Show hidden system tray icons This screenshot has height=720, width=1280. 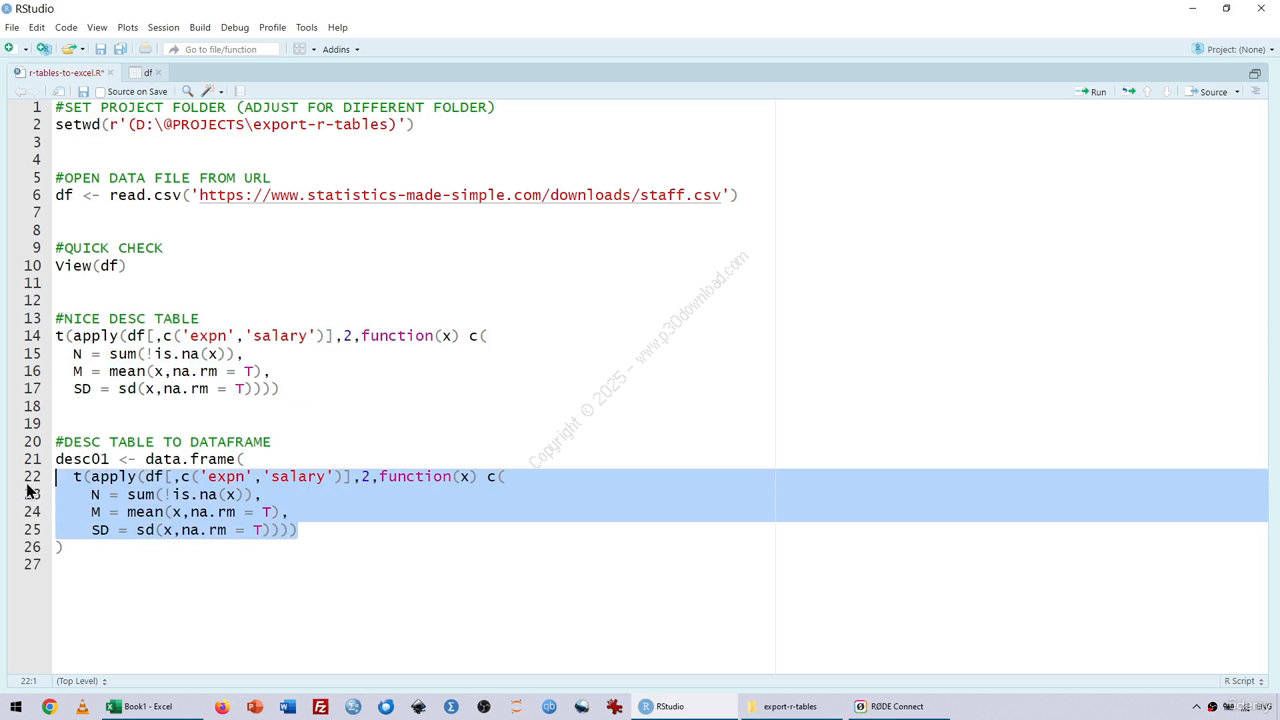(x=1196, y=707)
